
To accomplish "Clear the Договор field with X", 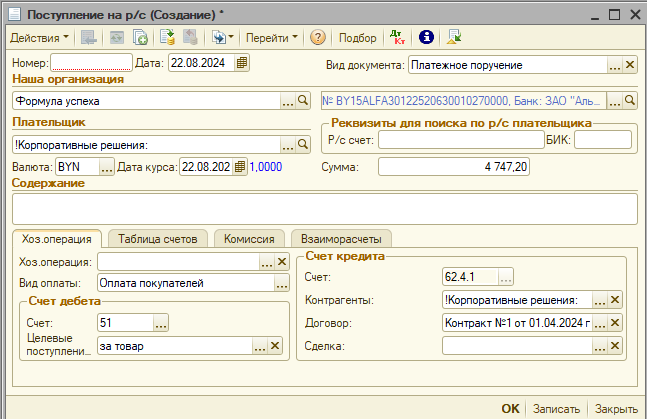I will (616, 322).
